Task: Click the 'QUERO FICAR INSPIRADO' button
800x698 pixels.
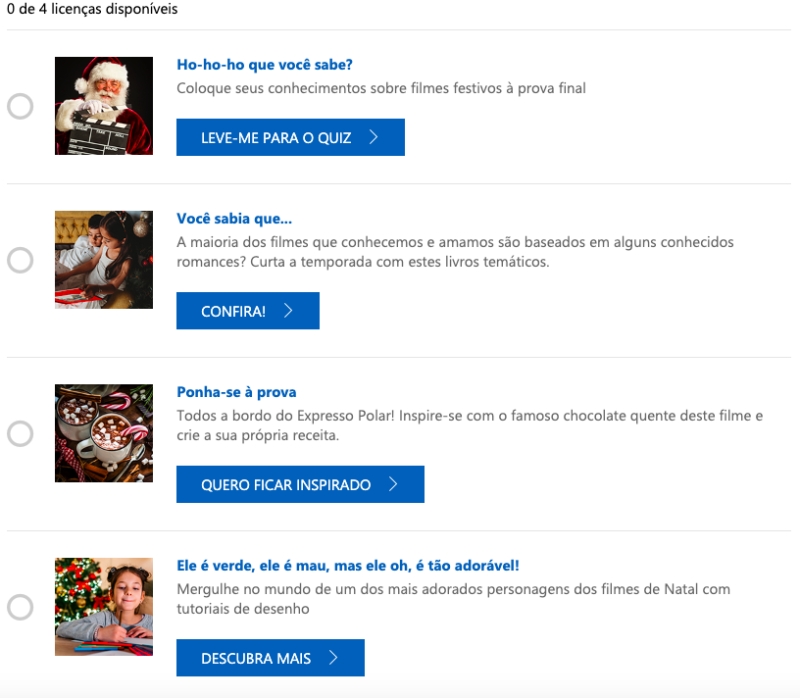Action: [x=300, y=485]
